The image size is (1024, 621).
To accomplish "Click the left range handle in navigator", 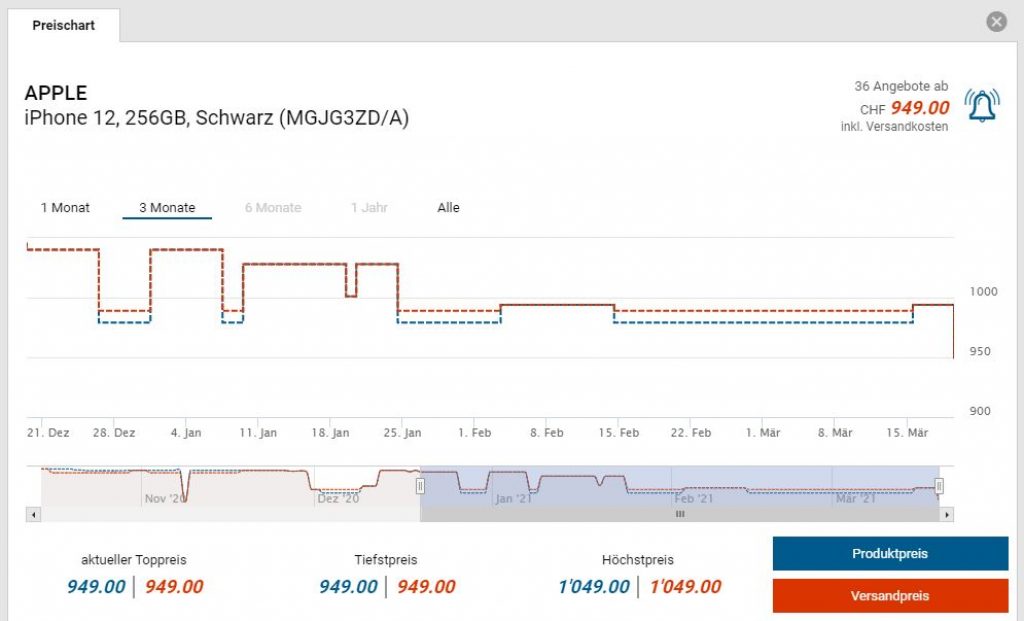I will click(x=420, y=486).
